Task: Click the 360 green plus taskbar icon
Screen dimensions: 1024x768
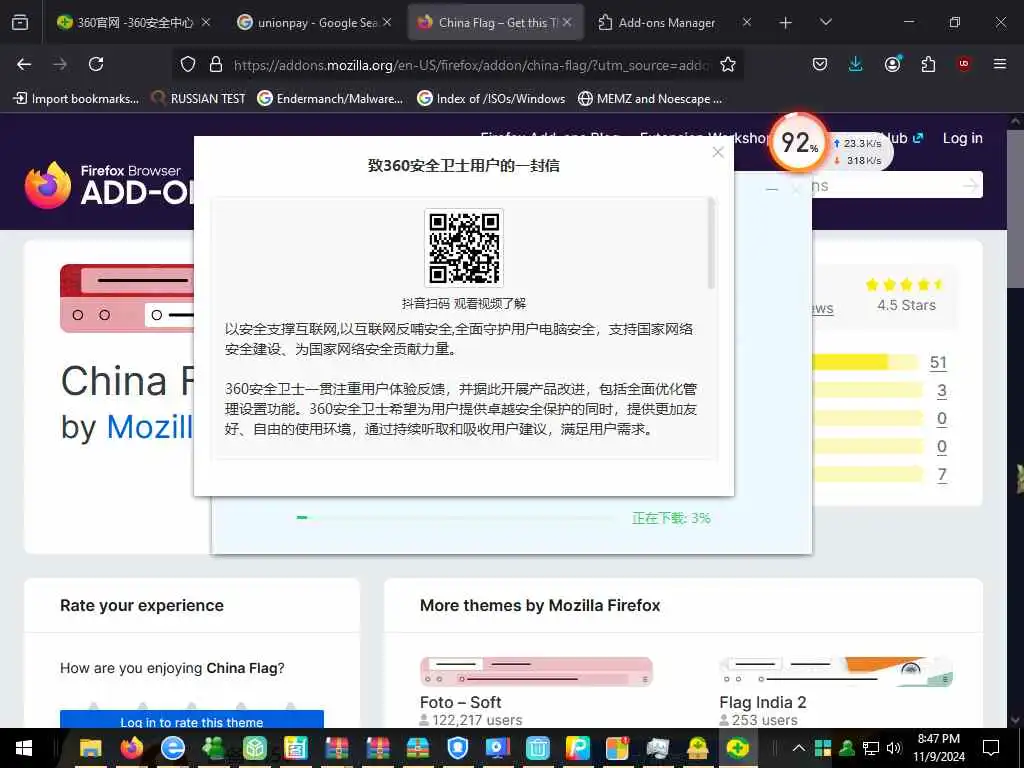Action: (737, 748)
